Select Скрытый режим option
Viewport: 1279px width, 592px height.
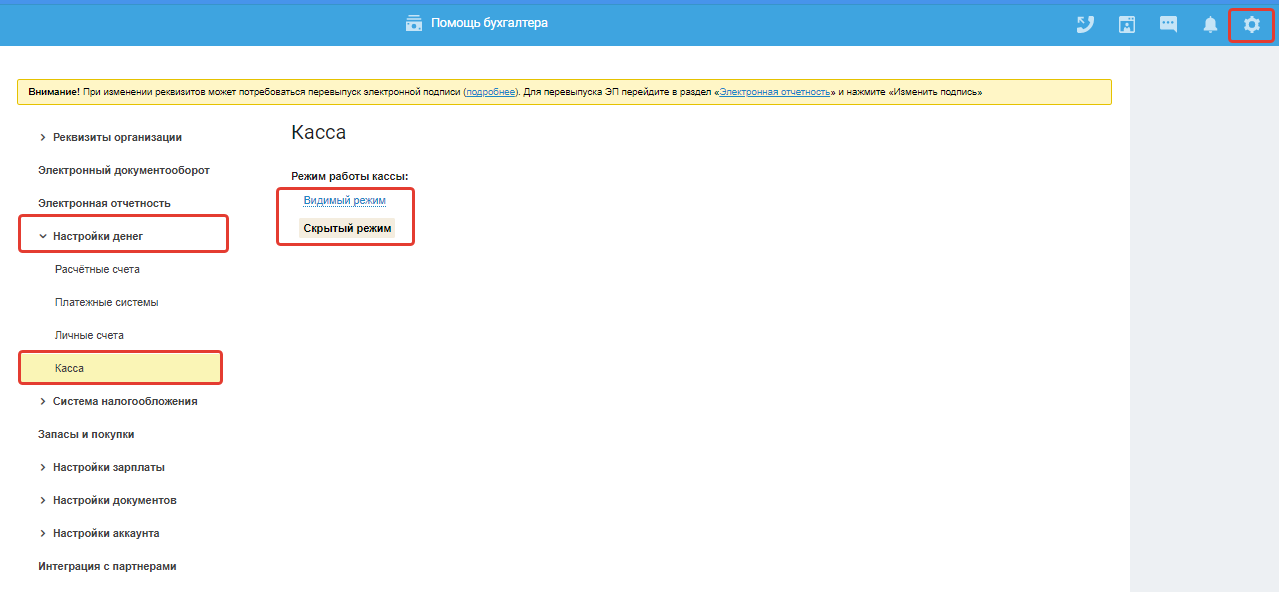(347, 228)
